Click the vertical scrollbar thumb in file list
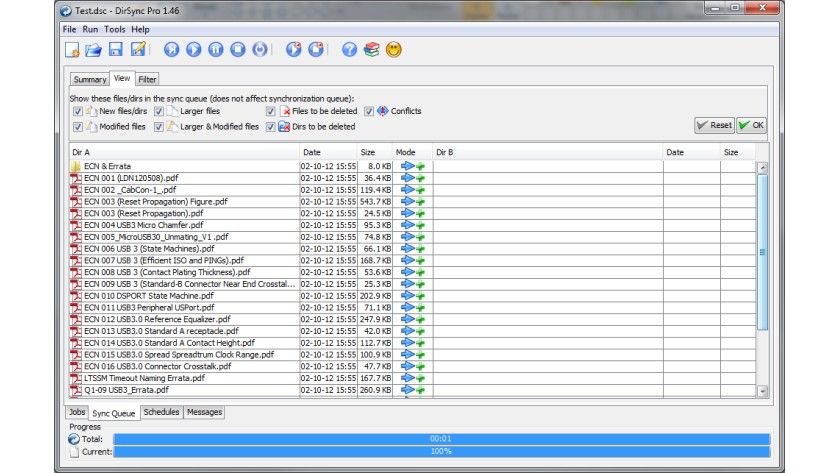This screenshot has width=840, height=473. (x=762, y=252)
